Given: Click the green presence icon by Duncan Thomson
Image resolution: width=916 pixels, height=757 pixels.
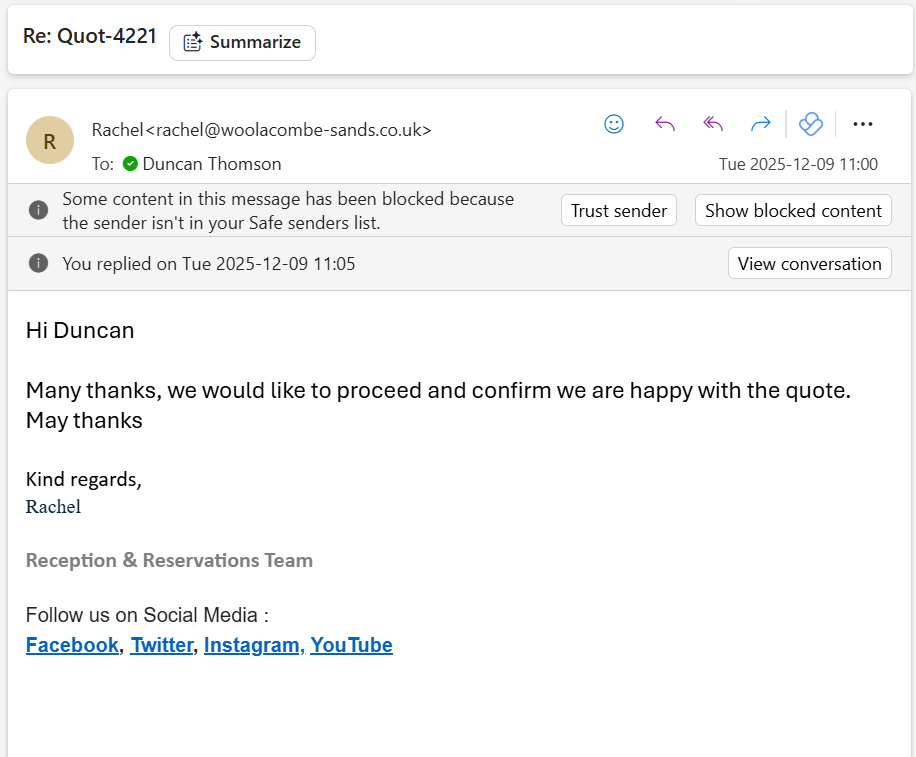Looking at the screenshot, I should [x=130, y=163].
